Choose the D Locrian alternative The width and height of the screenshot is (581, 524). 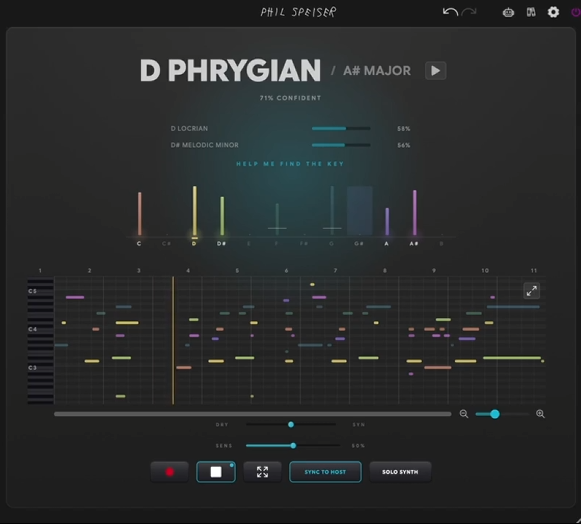189,129
